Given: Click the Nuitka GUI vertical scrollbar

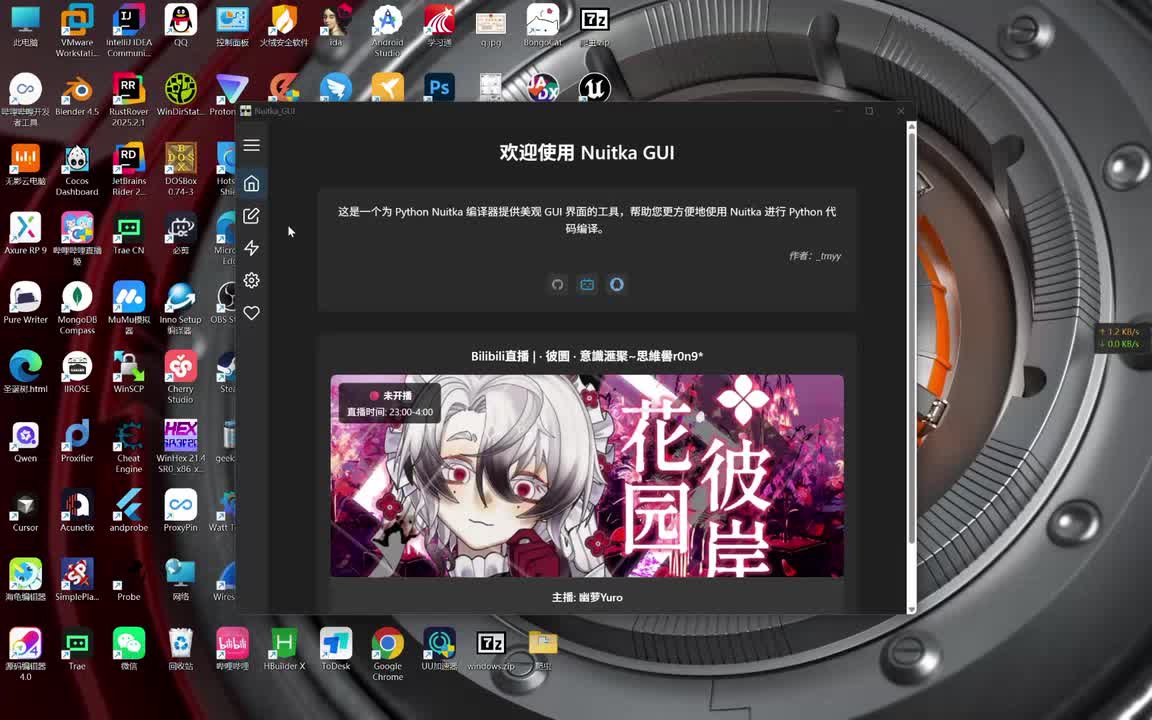Looking at the screenshot, I should tap(912, 338).
